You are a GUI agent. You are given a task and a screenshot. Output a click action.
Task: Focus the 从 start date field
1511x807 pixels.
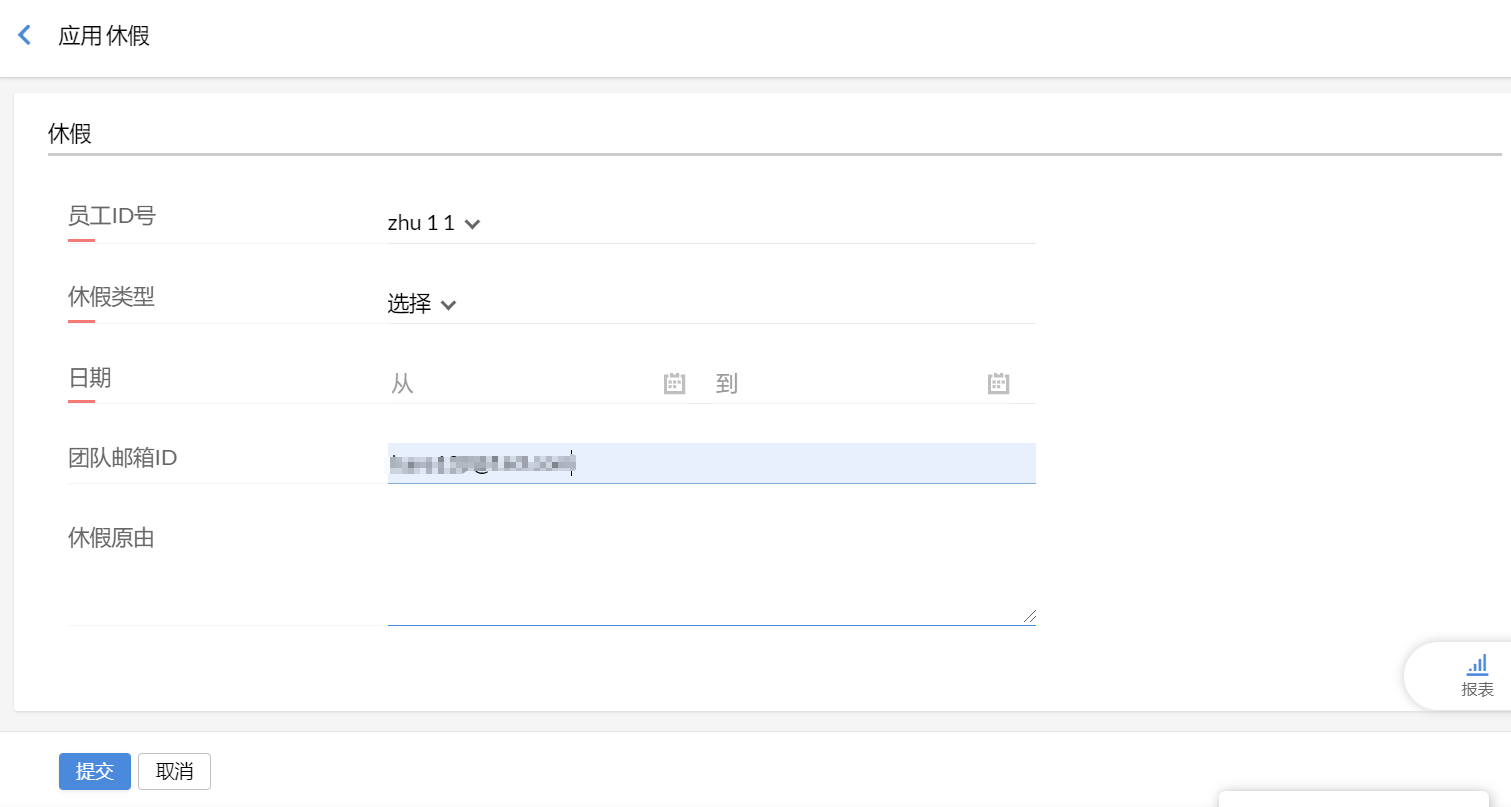(x=520, y=384)
